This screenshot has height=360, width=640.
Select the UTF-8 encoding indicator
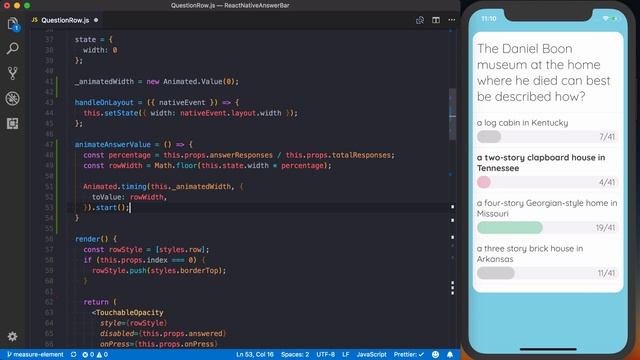pyautogui.click(x=325, y=354)
